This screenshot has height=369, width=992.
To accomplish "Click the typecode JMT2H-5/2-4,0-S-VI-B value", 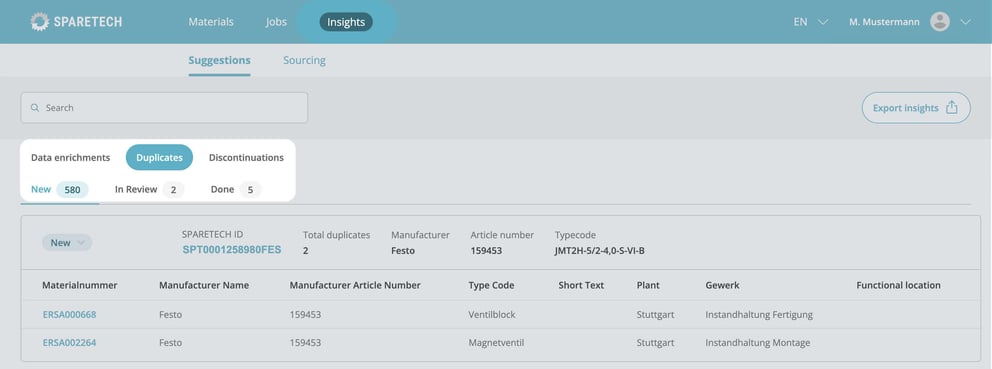I will point(600,251).
